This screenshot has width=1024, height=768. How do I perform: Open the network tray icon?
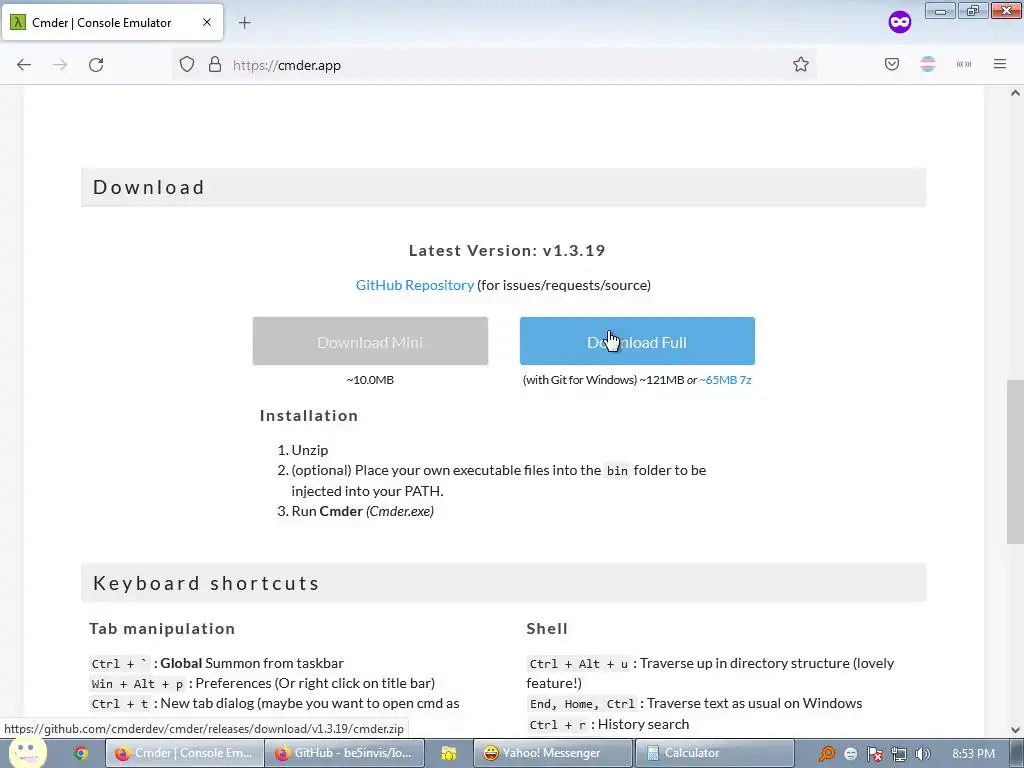899,754
